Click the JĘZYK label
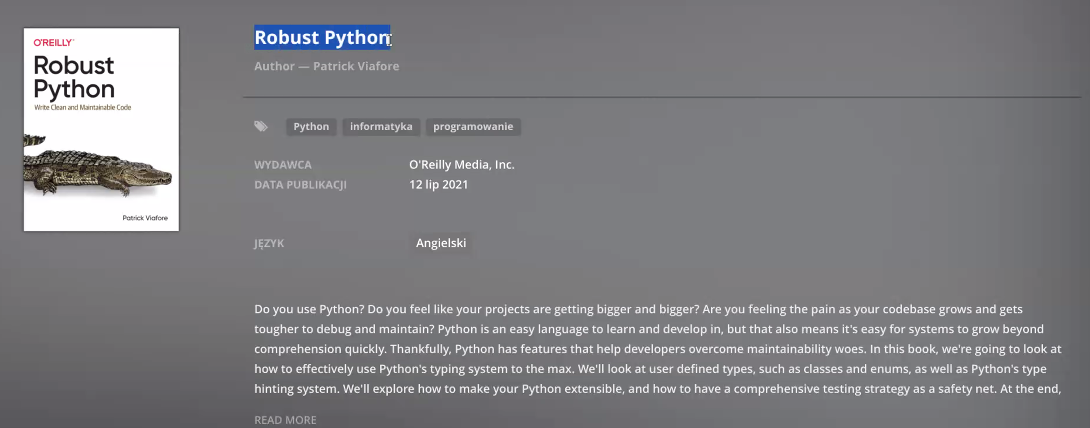 (x=269, y=243)
